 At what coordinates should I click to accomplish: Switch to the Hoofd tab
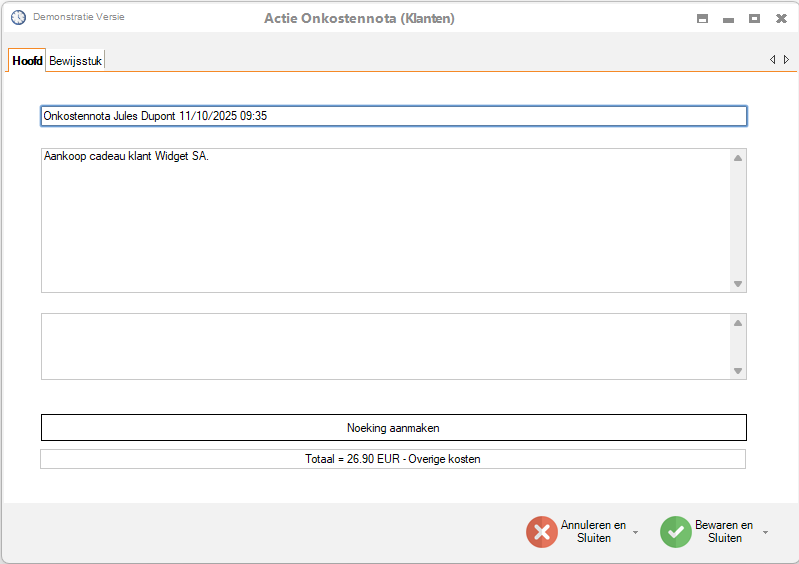pos(27,61)
